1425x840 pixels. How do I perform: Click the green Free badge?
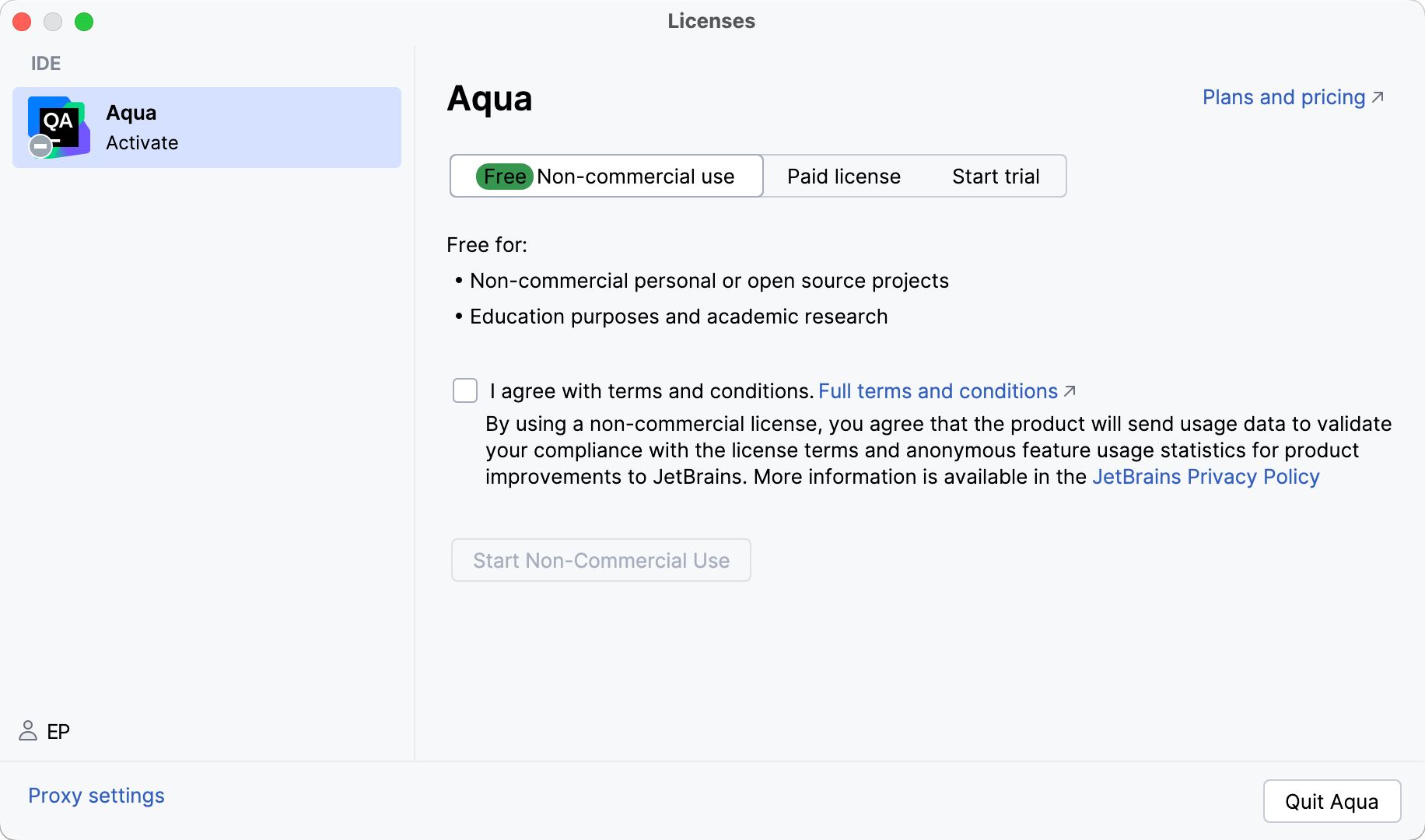coord(504,177)
